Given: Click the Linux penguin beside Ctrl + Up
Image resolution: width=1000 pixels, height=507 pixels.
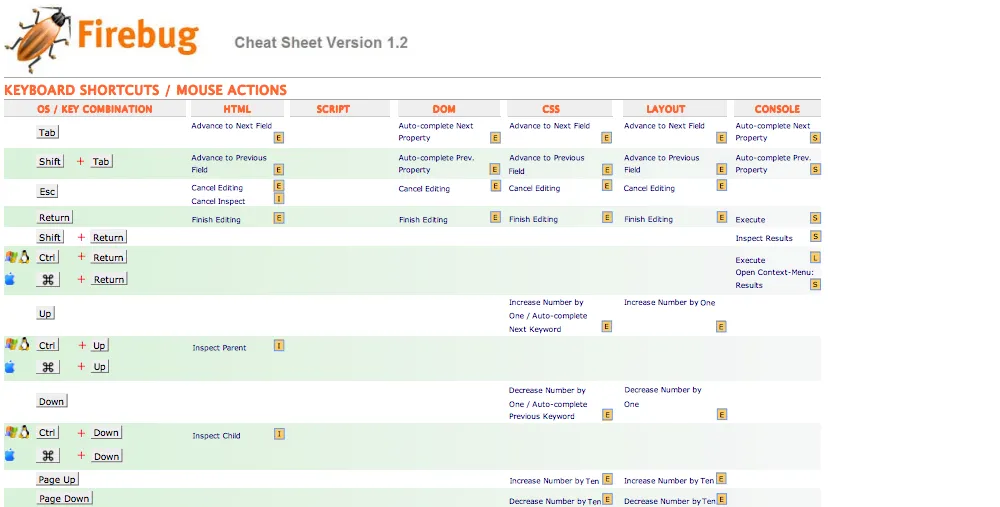Looking at the screenshot, I should click(24, 344).
